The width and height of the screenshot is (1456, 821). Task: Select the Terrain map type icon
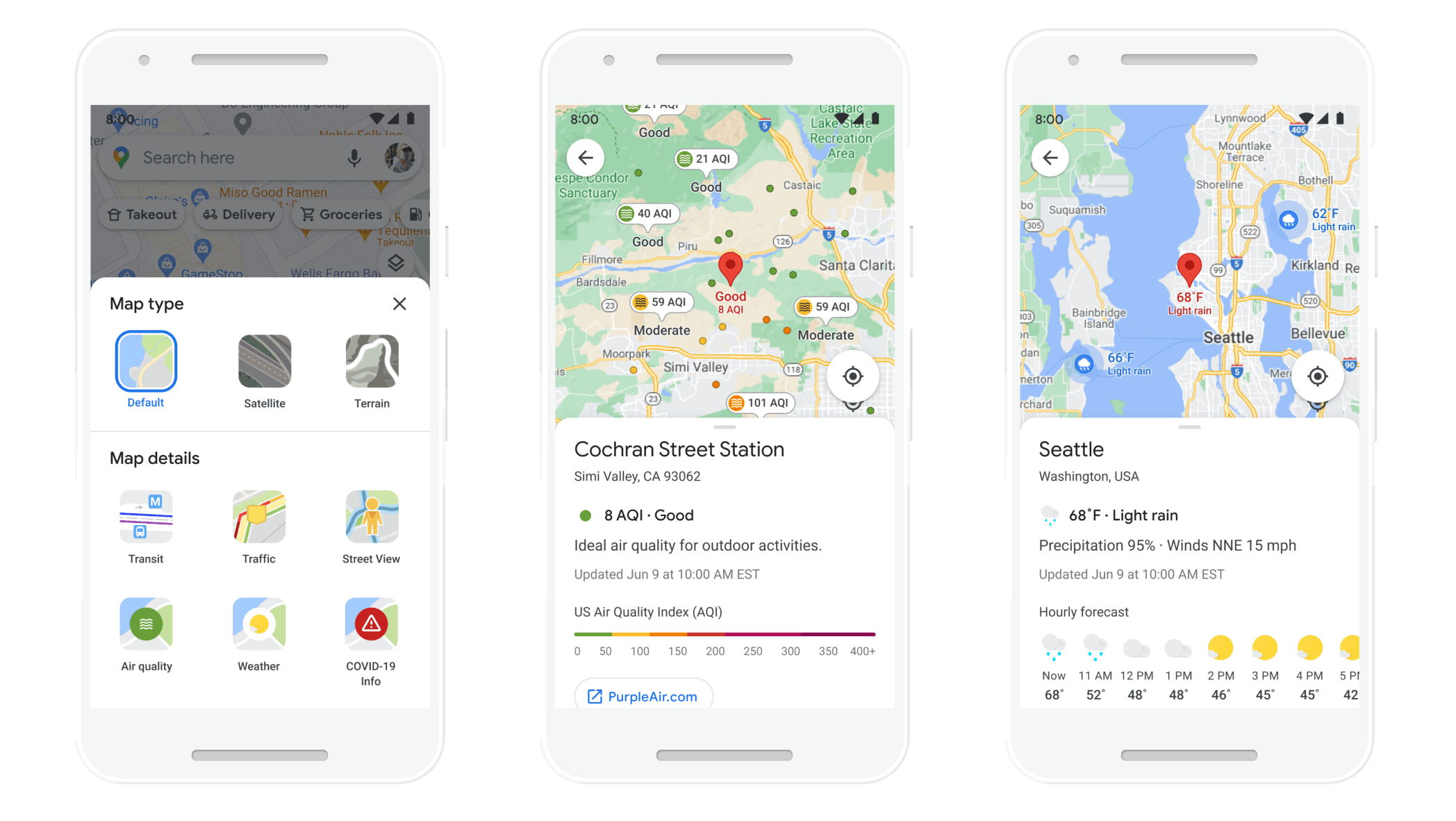coord(371,362)
